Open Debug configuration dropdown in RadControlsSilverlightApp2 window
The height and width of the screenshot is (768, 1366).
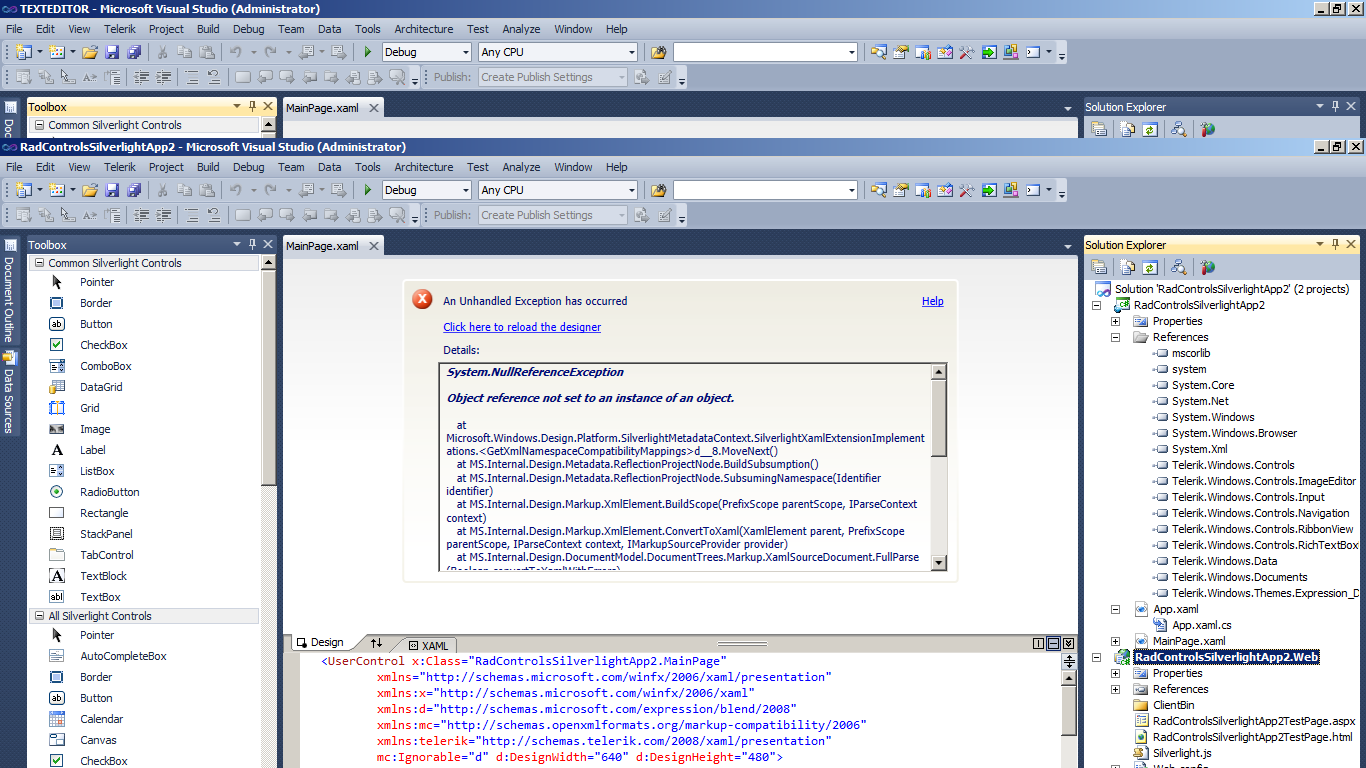point(465,190)
